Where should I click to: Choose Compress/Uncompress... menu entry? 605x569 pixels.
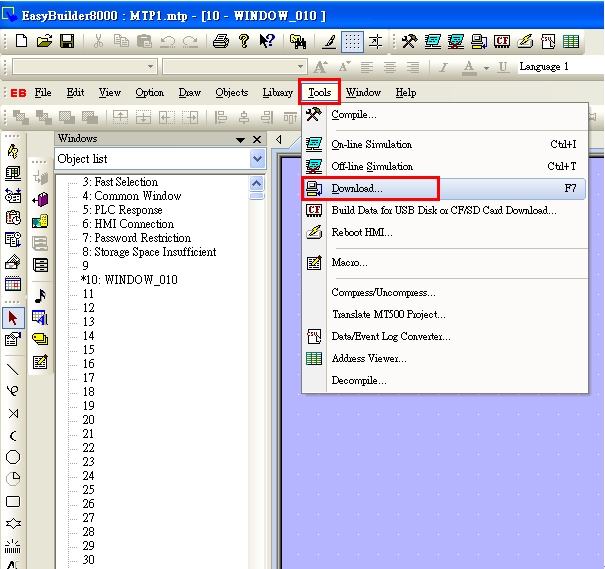(x=445, y=293)
